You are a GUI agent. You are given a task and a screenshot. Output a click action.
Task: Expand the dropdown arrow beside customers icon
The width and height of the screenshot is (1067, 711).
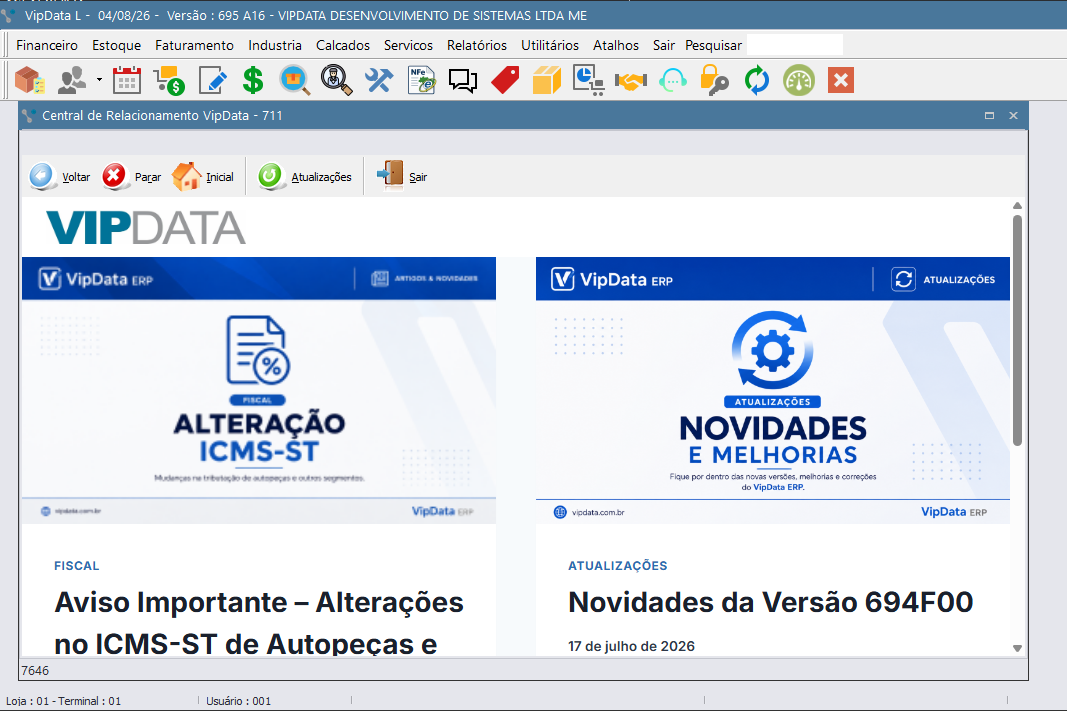click(99, 80)
